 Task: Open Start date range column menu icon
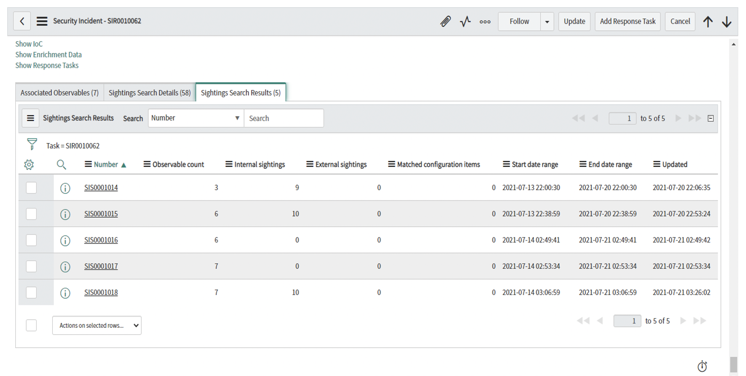point(506,164)
